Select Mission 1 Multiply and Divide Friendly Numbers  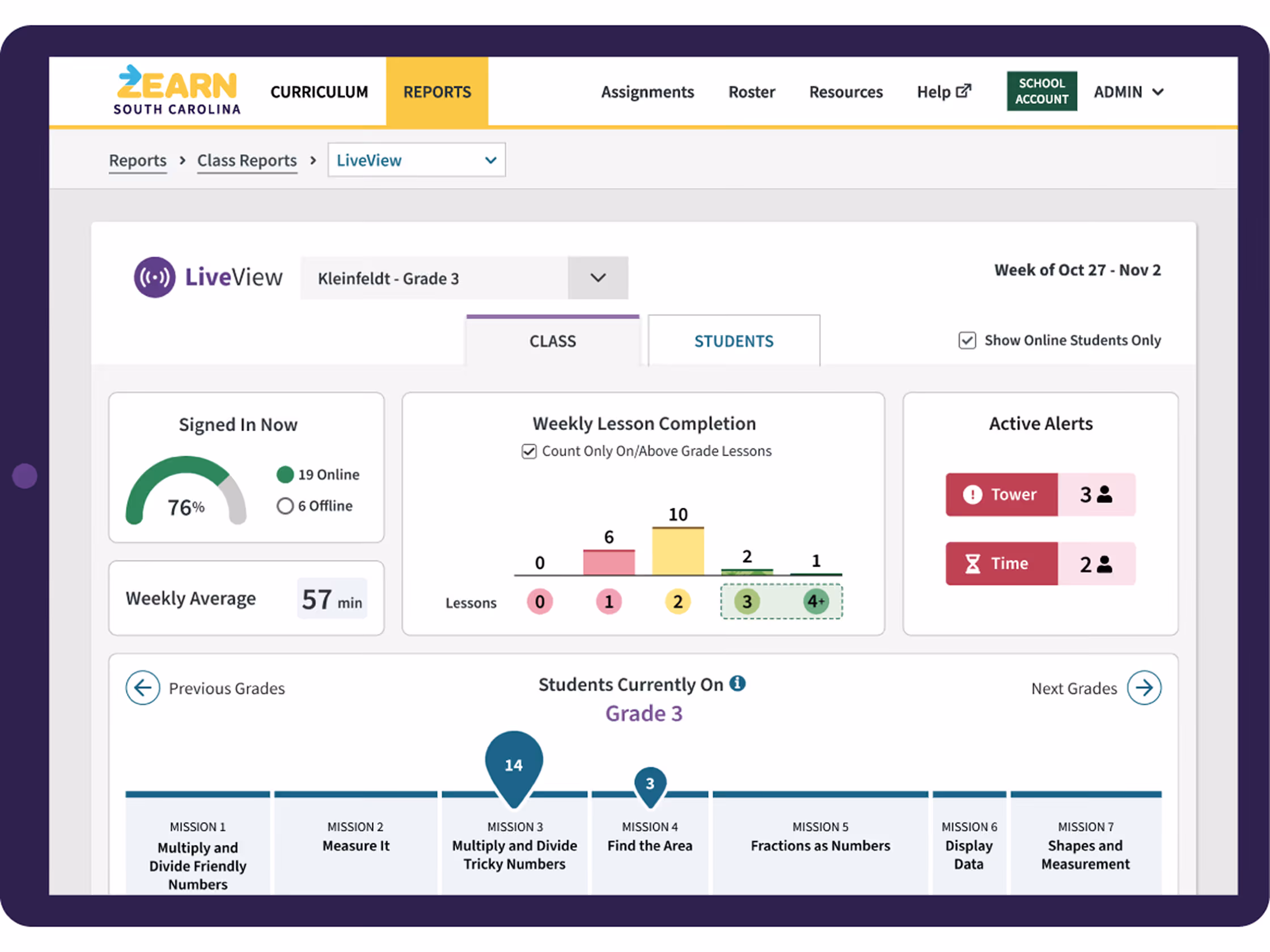pos(197,844)
